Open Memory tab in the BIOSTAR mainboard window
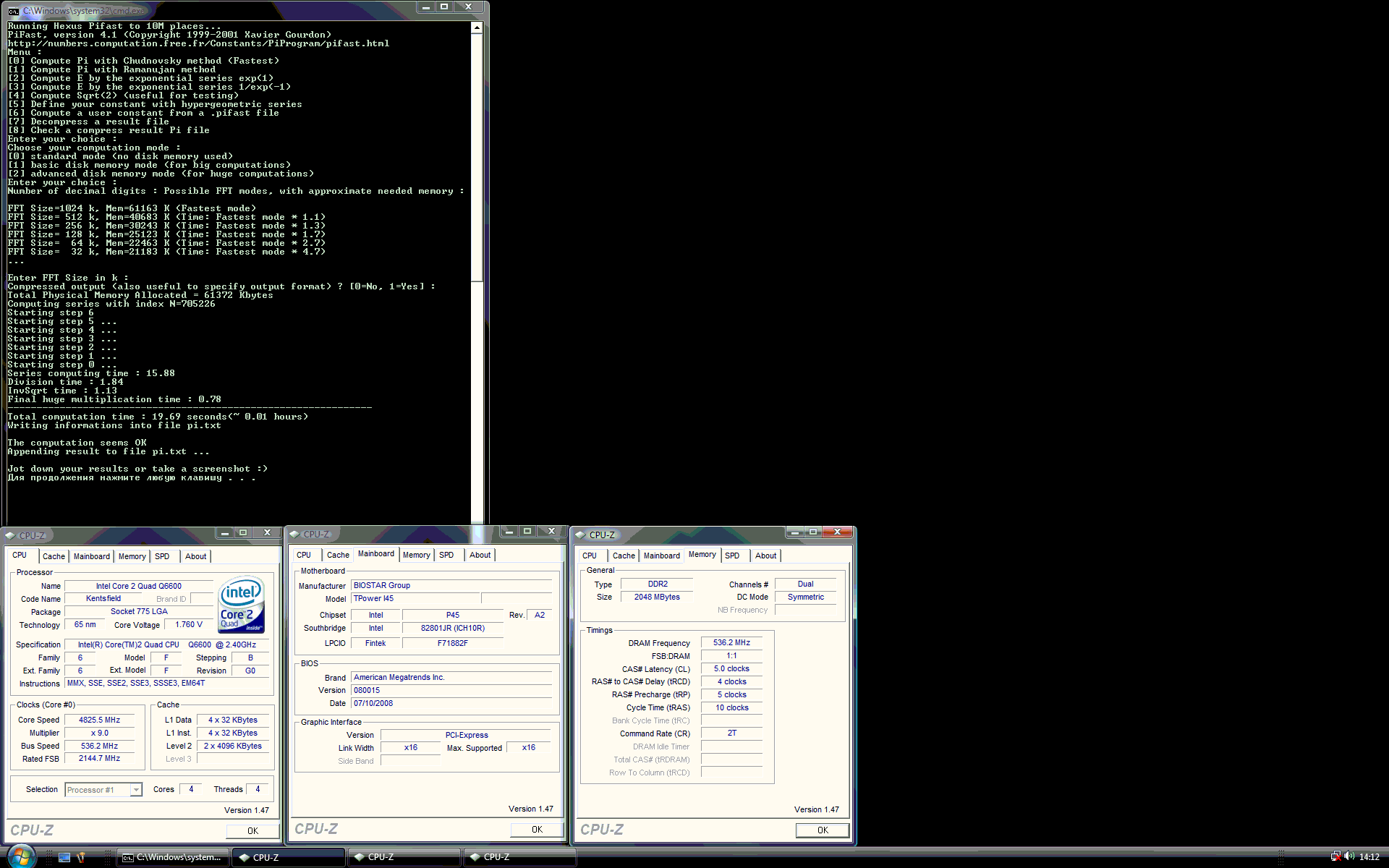1389x868 pixels. (417, 555)
